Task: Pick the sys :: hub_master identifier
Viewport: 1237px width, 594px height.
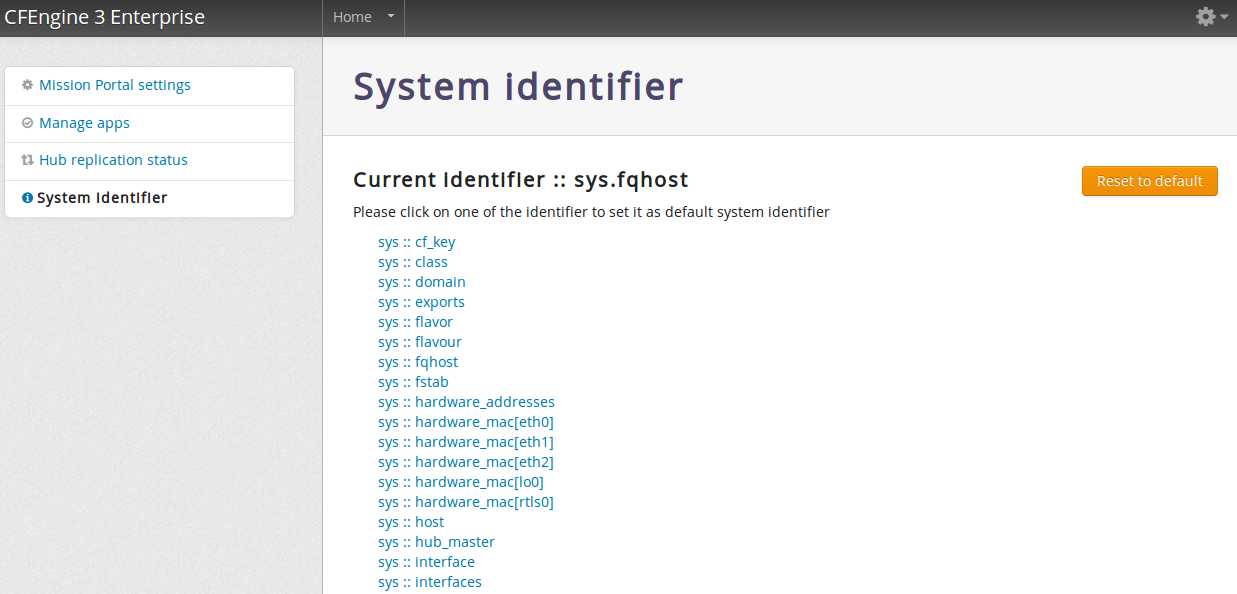Action: [x=436, y=542]
